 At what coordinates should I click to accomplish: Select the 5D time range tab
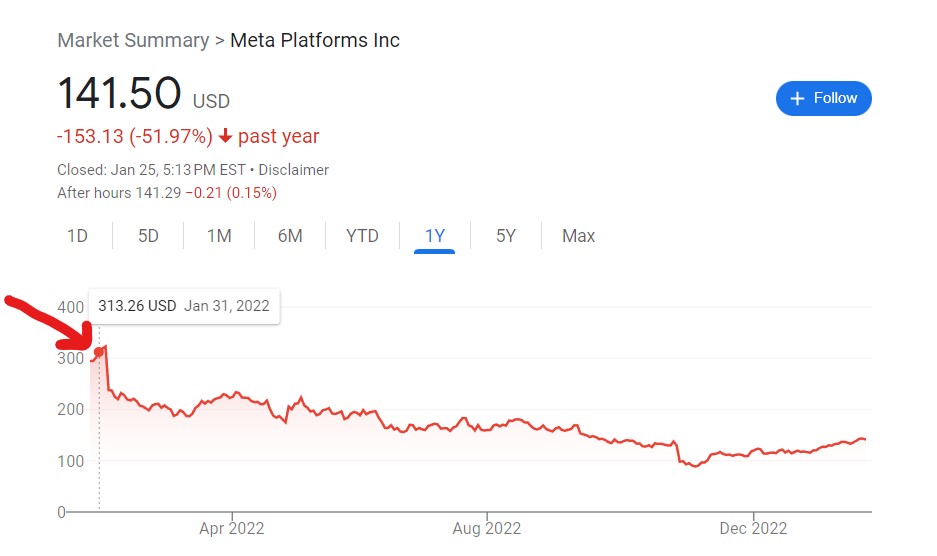(148, 236)
